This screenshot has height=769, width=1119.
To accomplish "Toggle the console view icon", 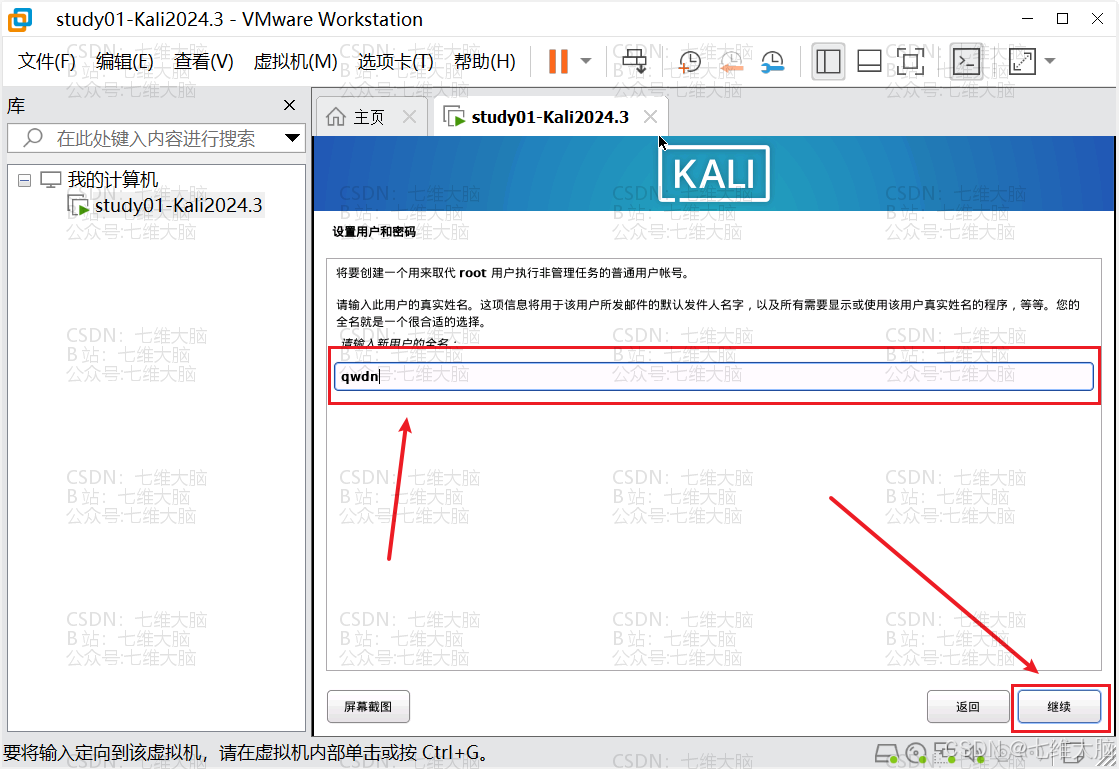I will 967,61.
